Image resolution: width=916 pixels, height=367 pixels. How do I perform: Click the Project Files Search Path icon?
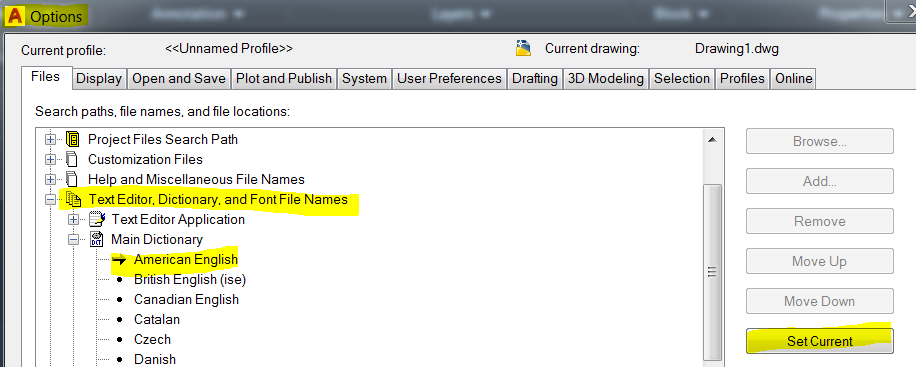coord(73,139)
